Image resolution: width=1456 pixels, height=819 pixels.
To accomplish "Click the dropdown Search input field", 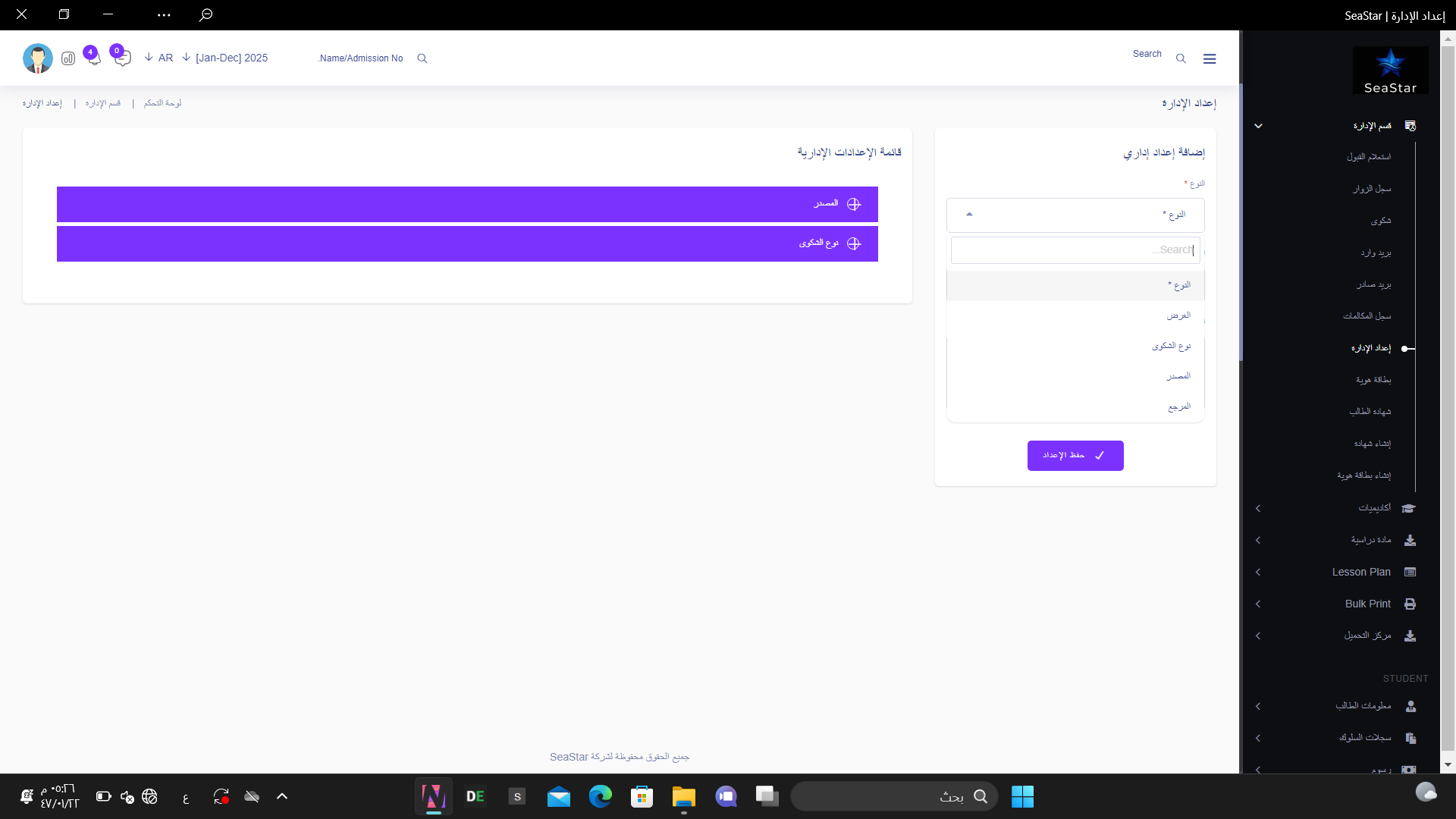I will (1075, 250).
